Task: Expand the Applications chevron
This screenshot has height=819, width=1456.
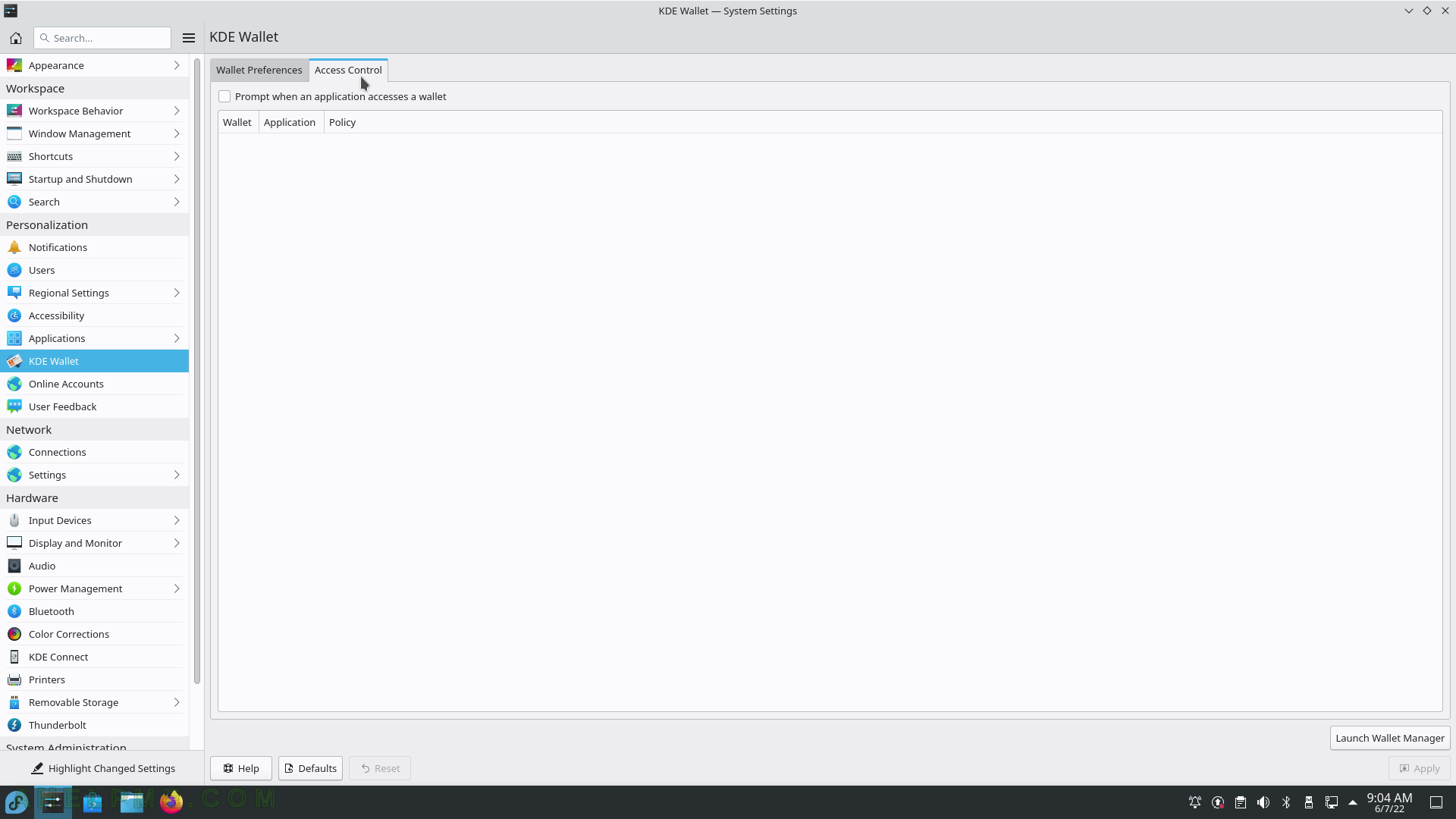Action: pyautogui.click(x=177, y=338)
